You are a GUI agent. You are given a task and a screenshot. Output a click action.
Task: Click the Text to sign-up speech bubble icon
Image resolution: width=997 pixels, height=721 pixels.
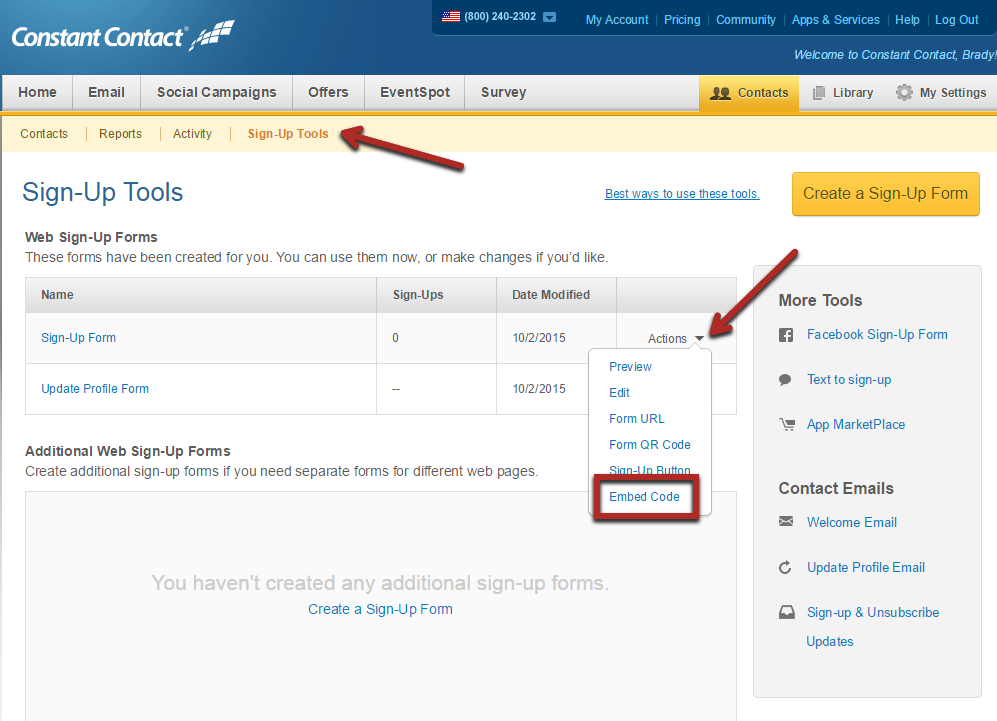tap(785, 380)
